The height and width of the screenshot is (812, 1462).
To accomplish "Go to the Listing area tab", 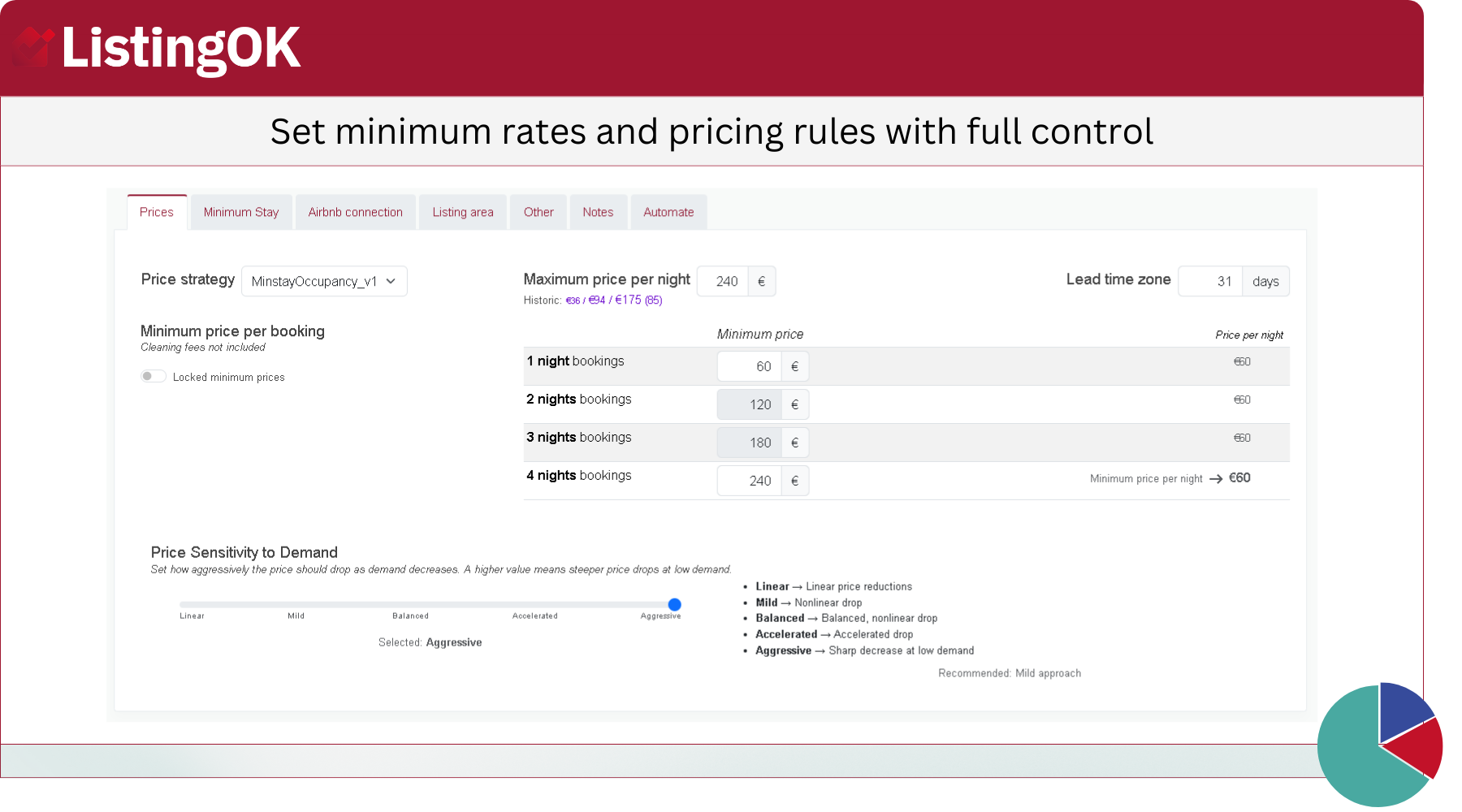I will [463, 212].
